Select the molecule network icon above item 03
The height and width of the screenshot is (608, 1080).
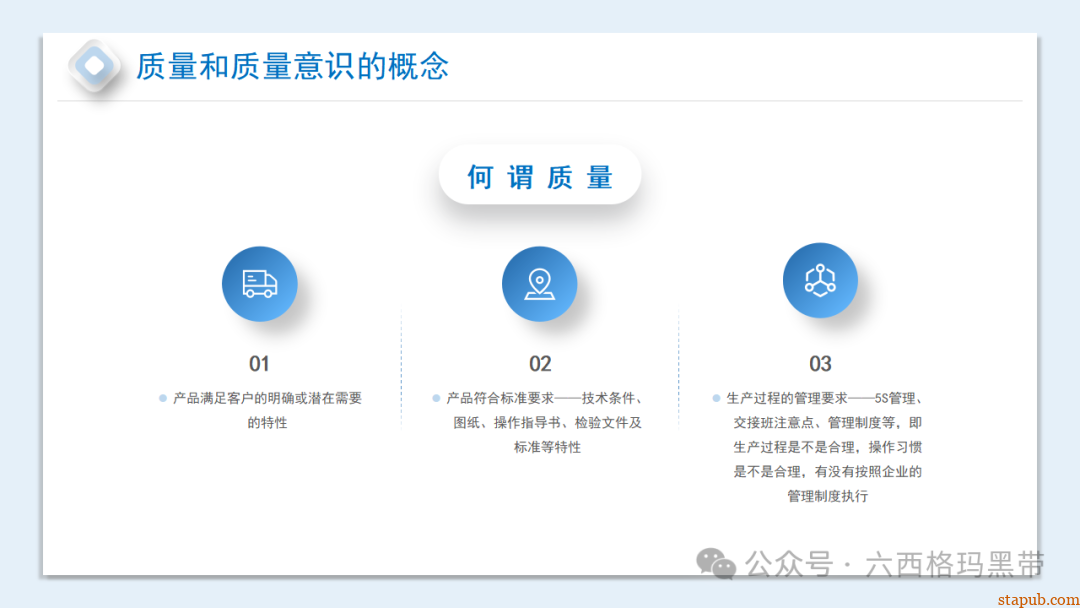click(x=820, y=281)
